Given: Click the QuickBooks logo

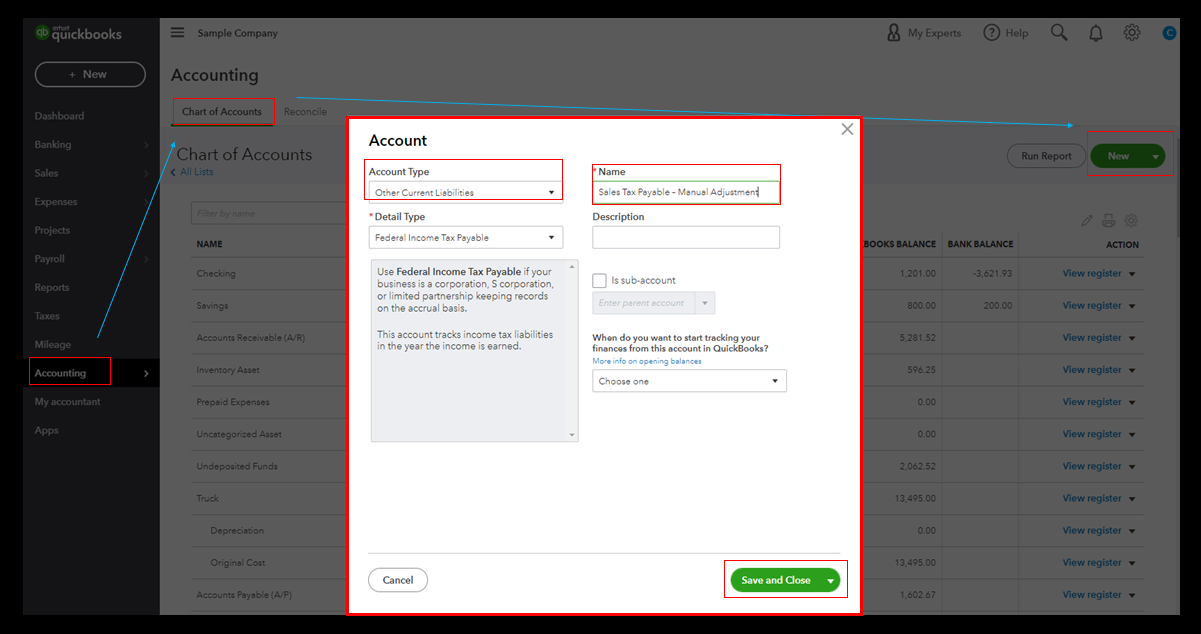Looking at the screenshot, I should pos(78,33).
